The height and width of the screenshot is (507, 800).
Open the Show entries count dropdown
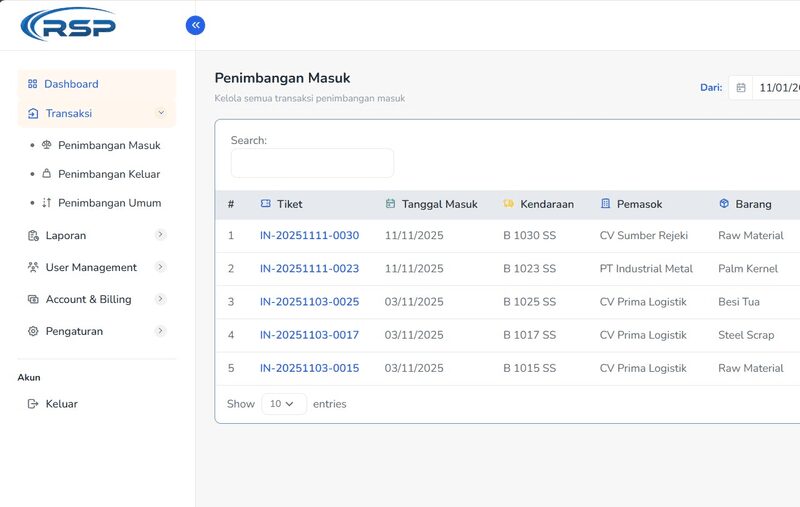(x=284, y=404)
